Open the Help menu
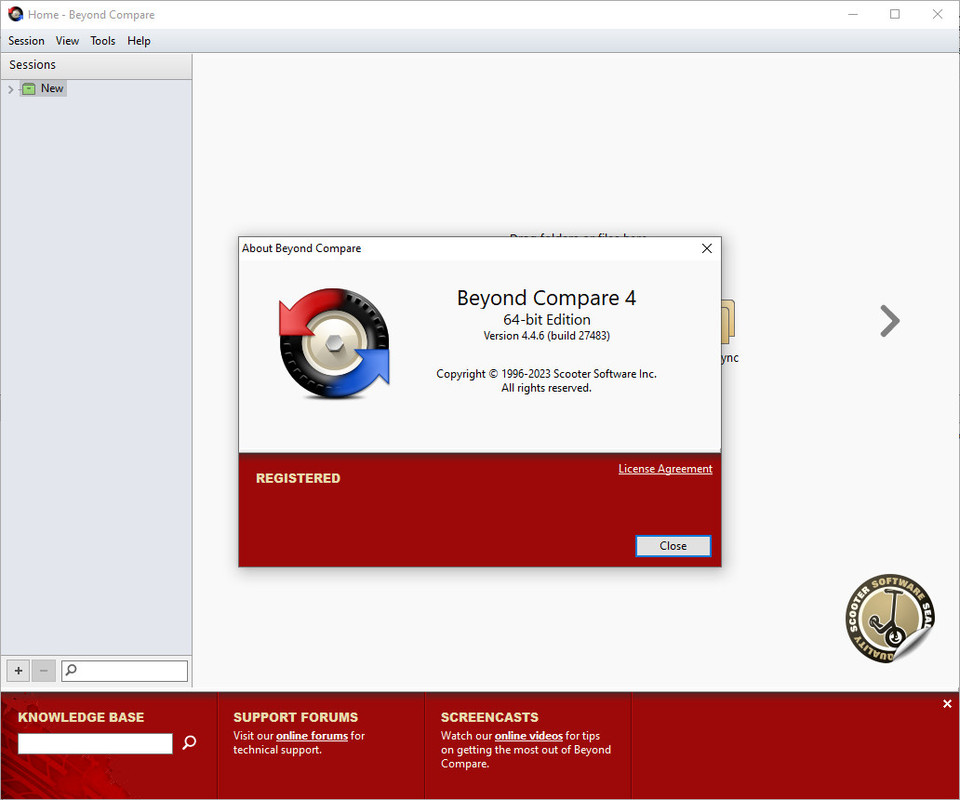This screenshot has height=800, width=960. pos(139,41)
